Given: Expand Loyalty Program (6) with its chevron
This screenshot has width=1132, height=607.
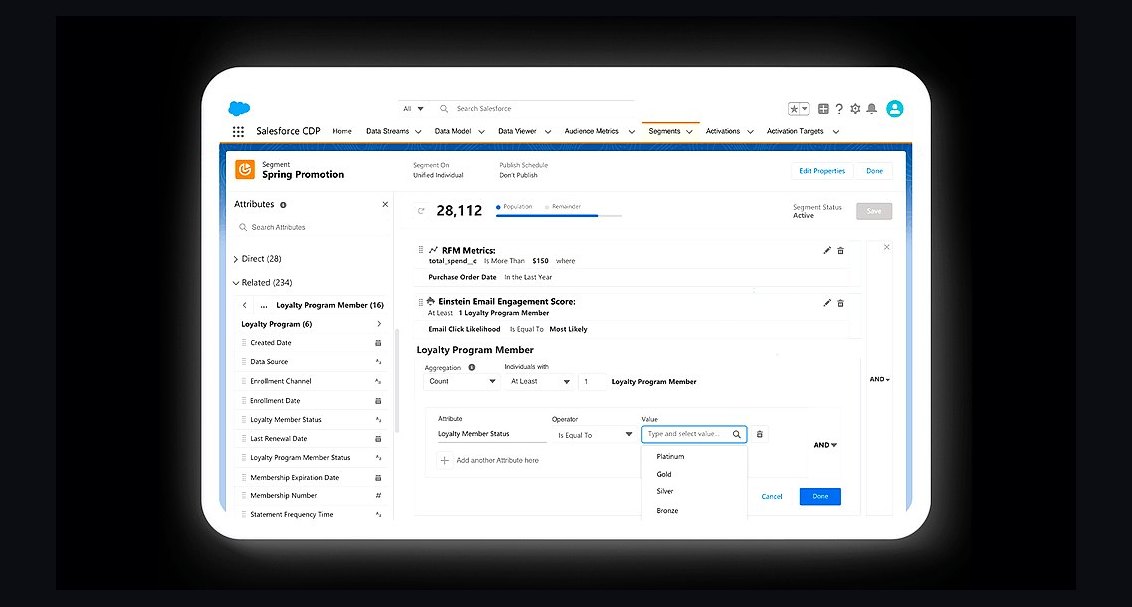Looking at the screenshot, I should [x=379, y=324].
